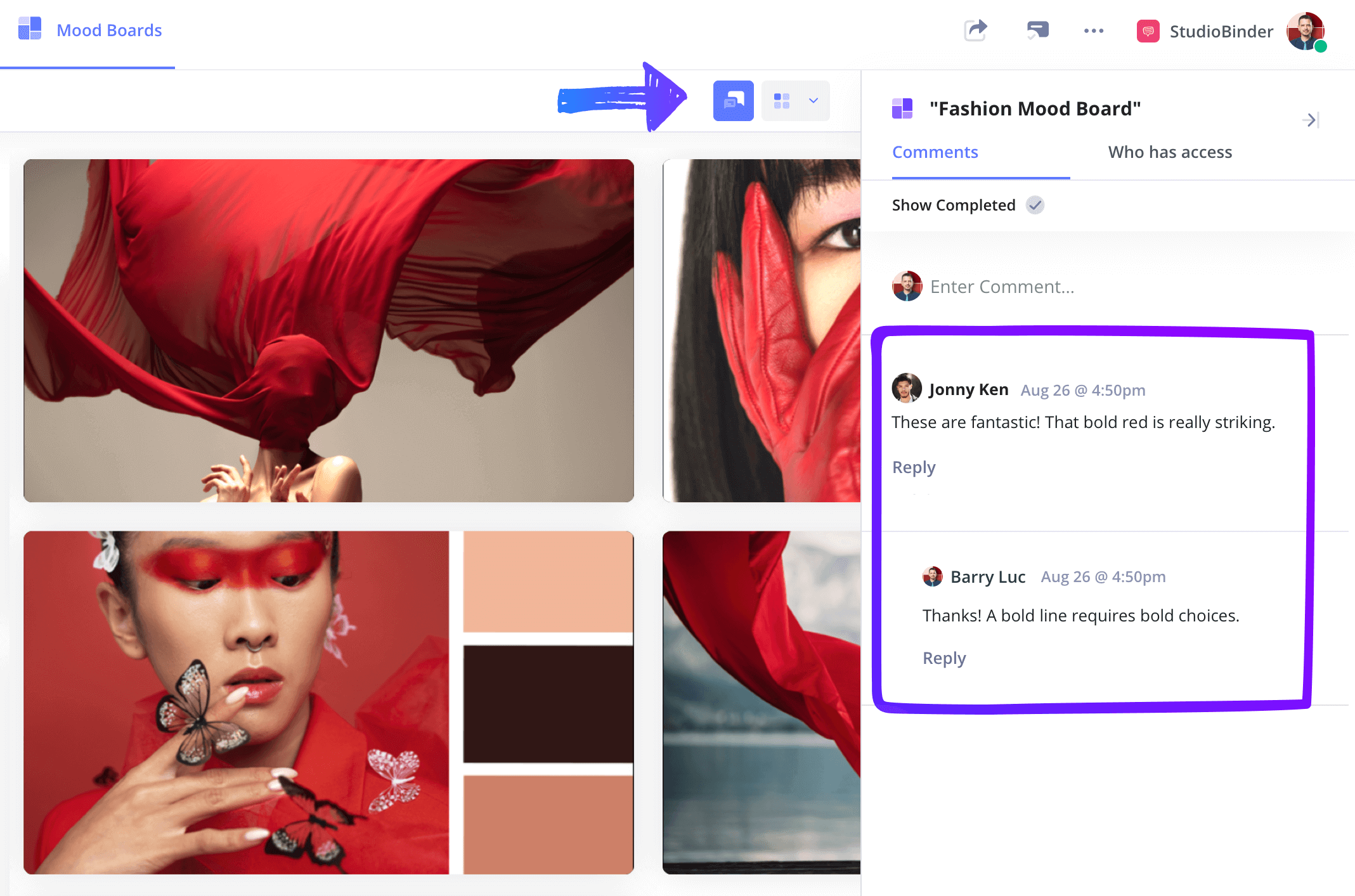Select the Comments tab
The image size is (1355, 896).
click(x=935, y=152)
